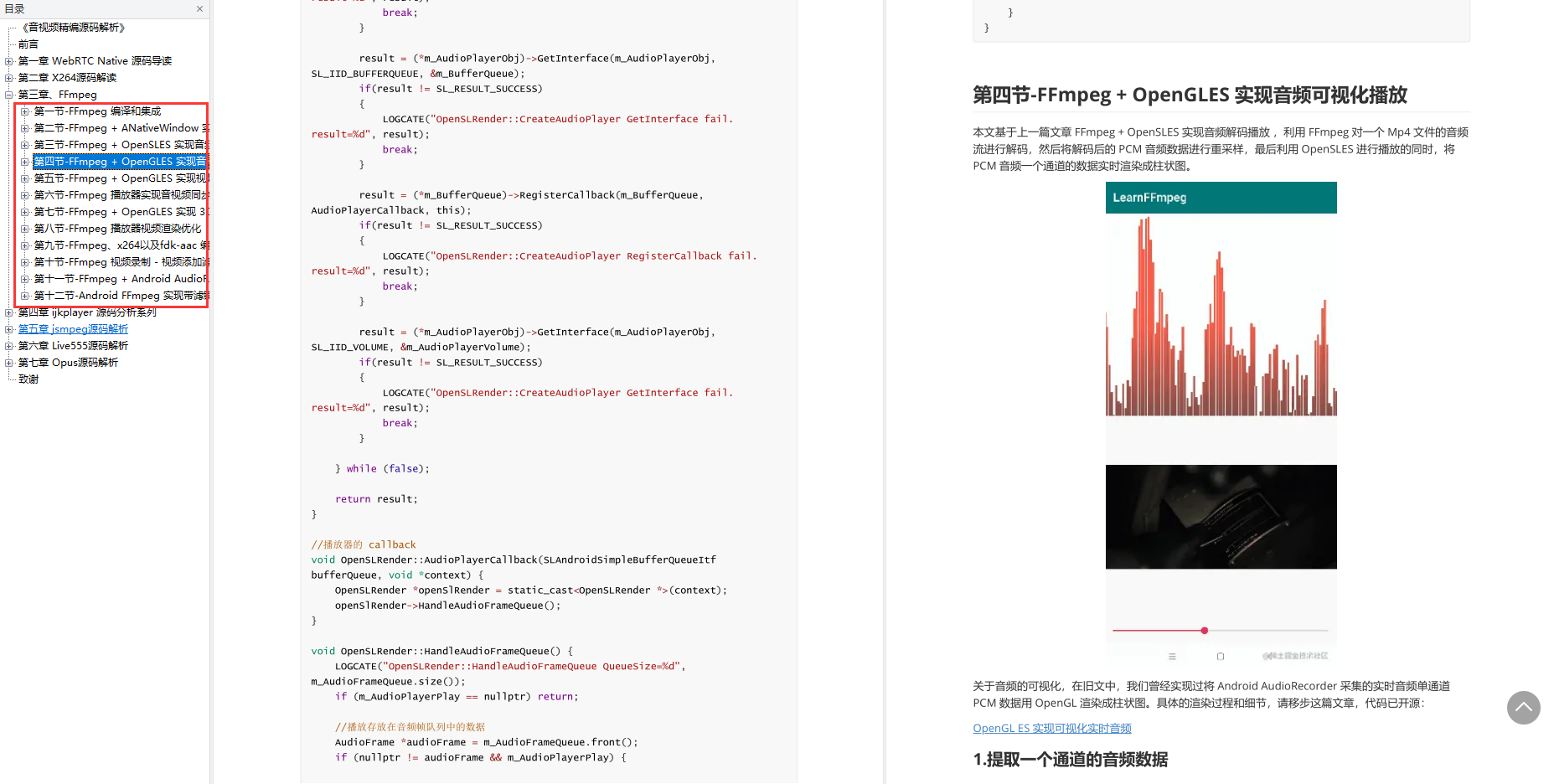Expand the 第七章 Opus源码解析 node
Screen dimensions: 1554x784
[9, 363]
